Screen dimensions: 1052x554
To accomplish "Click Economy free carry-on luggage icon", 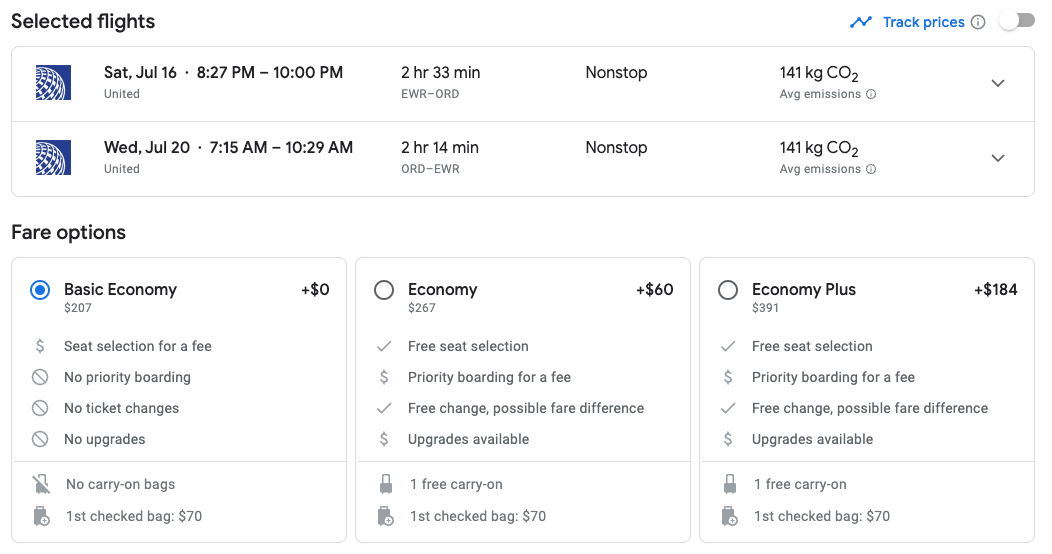I will pos(385,485).
